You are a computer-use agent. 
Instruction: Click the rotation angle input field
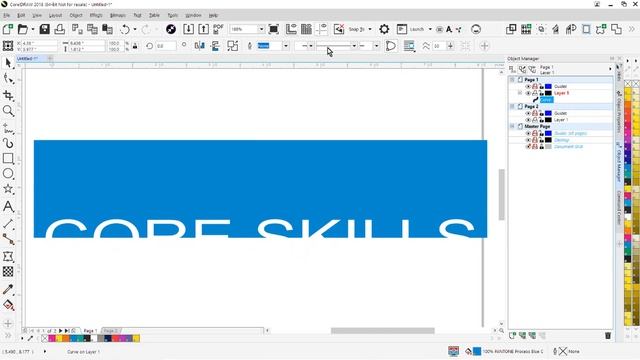coord(165,46)
